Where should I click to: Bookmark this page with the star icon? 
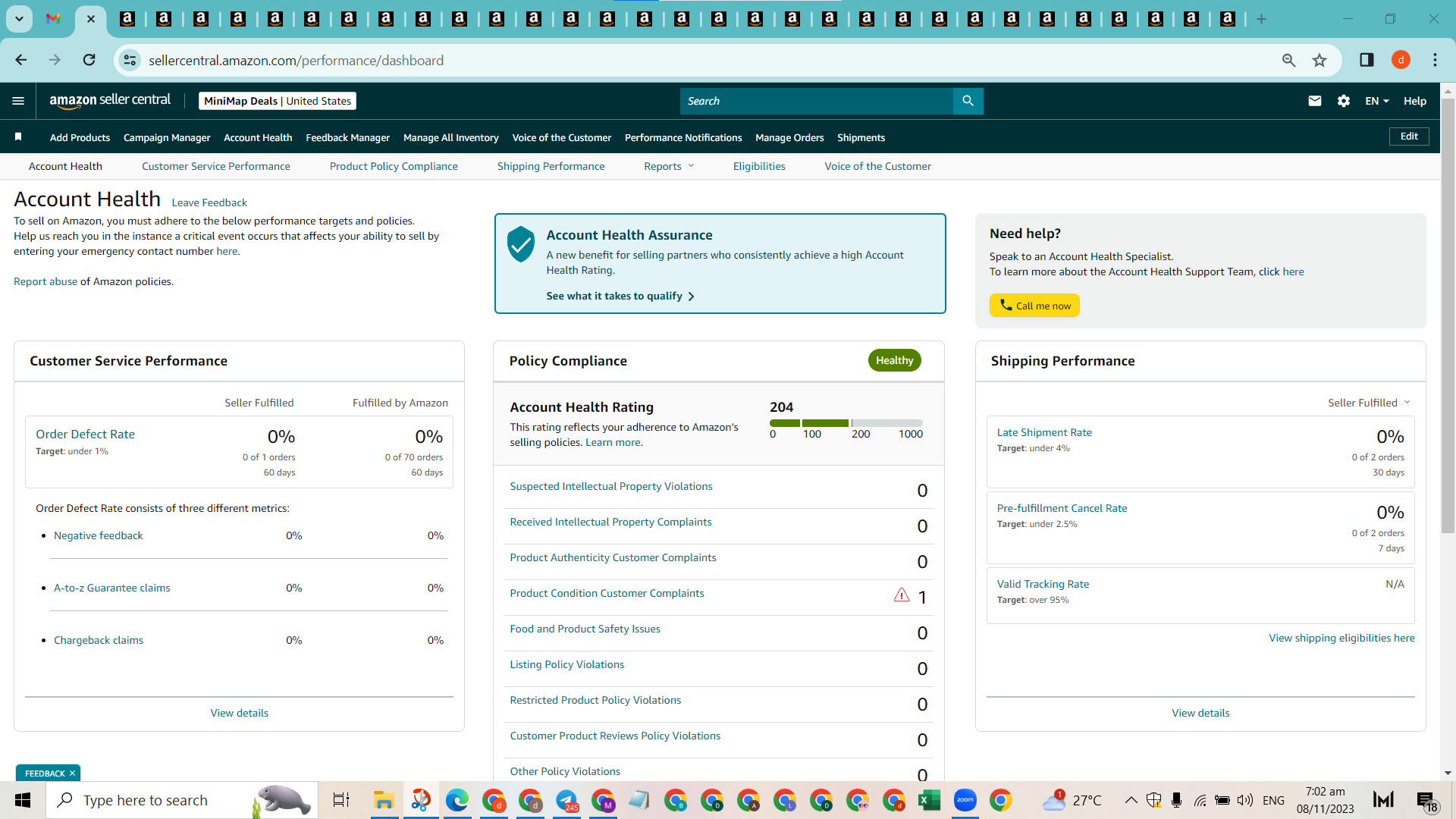click(1319, 60)
